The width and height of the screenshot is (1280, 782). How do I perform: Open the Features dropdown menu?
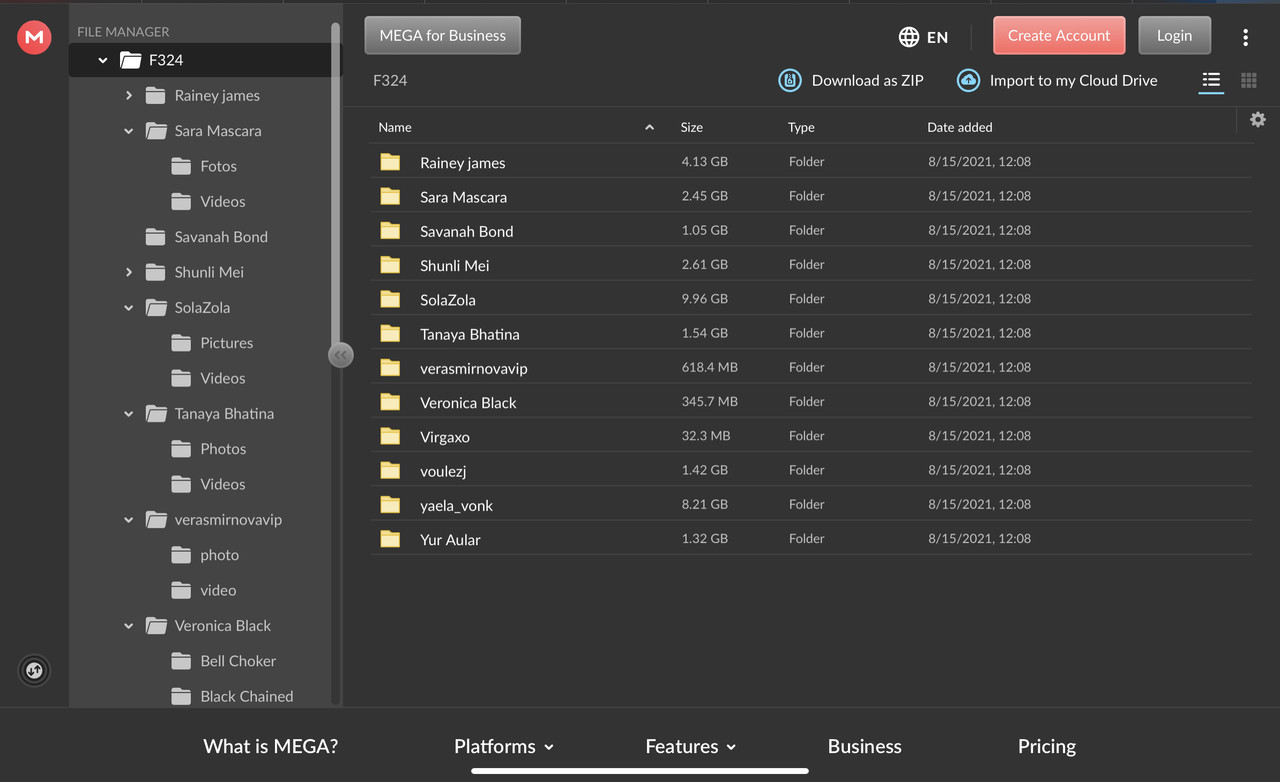tap(691, 746)
